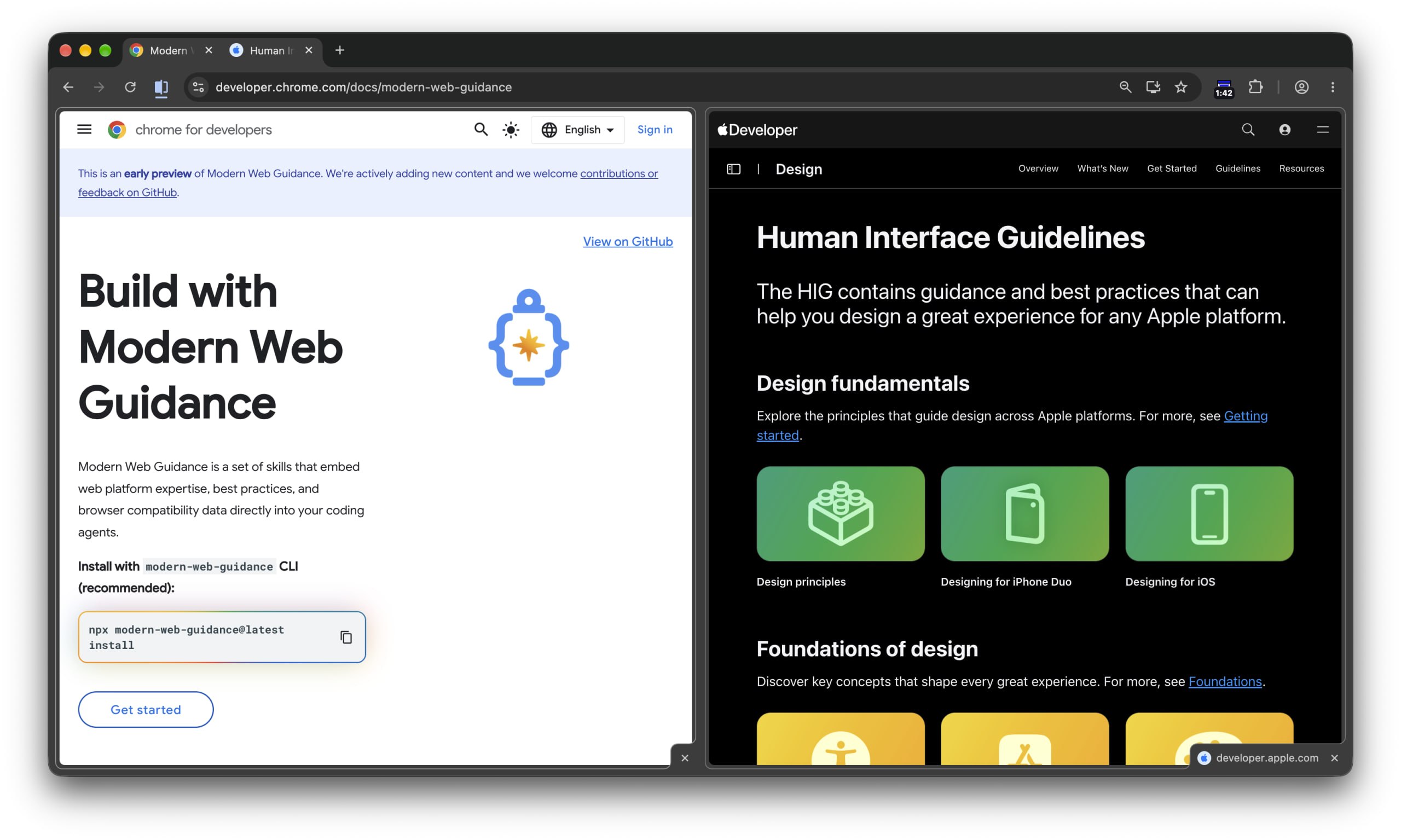This screenshot has height=840, width=1401.
Task: Click the developer.apple.com pane label
Action: click(x=1267, y=758)
